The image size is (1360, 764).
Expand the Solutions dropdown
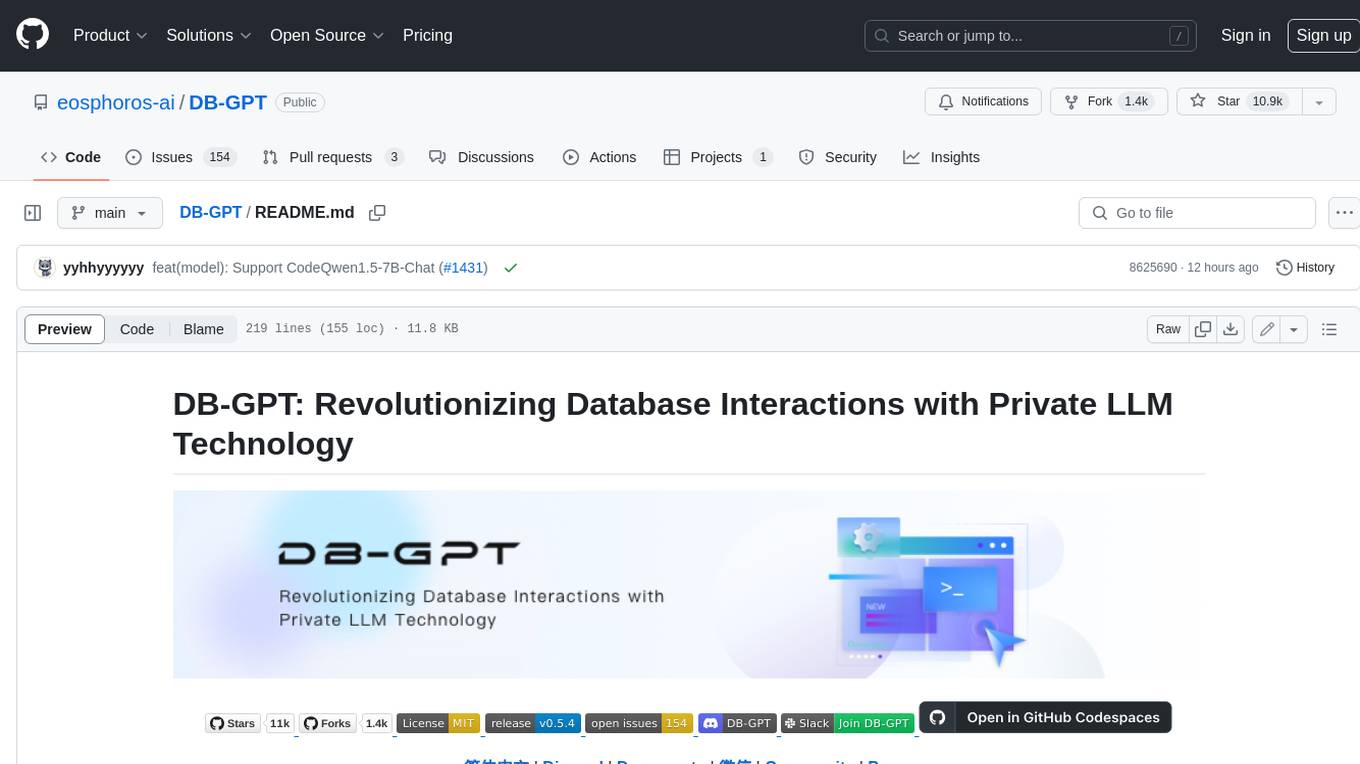[208, 35]
